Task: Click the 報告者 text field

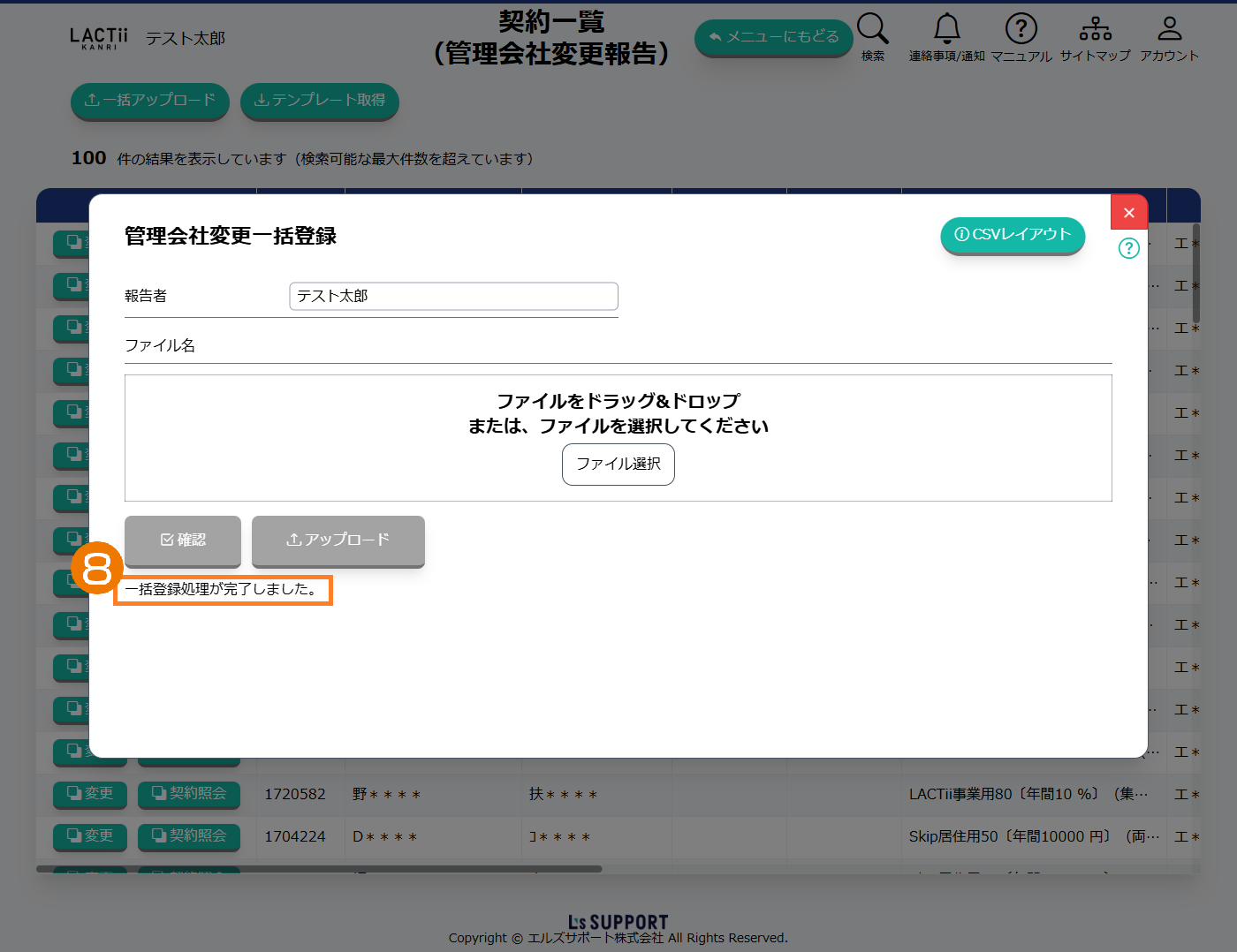Action: click(453, 297)
